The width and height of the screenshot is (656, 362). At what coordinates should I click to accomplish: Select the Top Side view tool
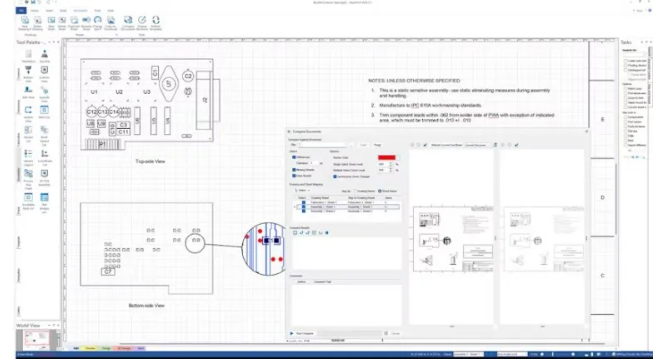pos(44,56)
